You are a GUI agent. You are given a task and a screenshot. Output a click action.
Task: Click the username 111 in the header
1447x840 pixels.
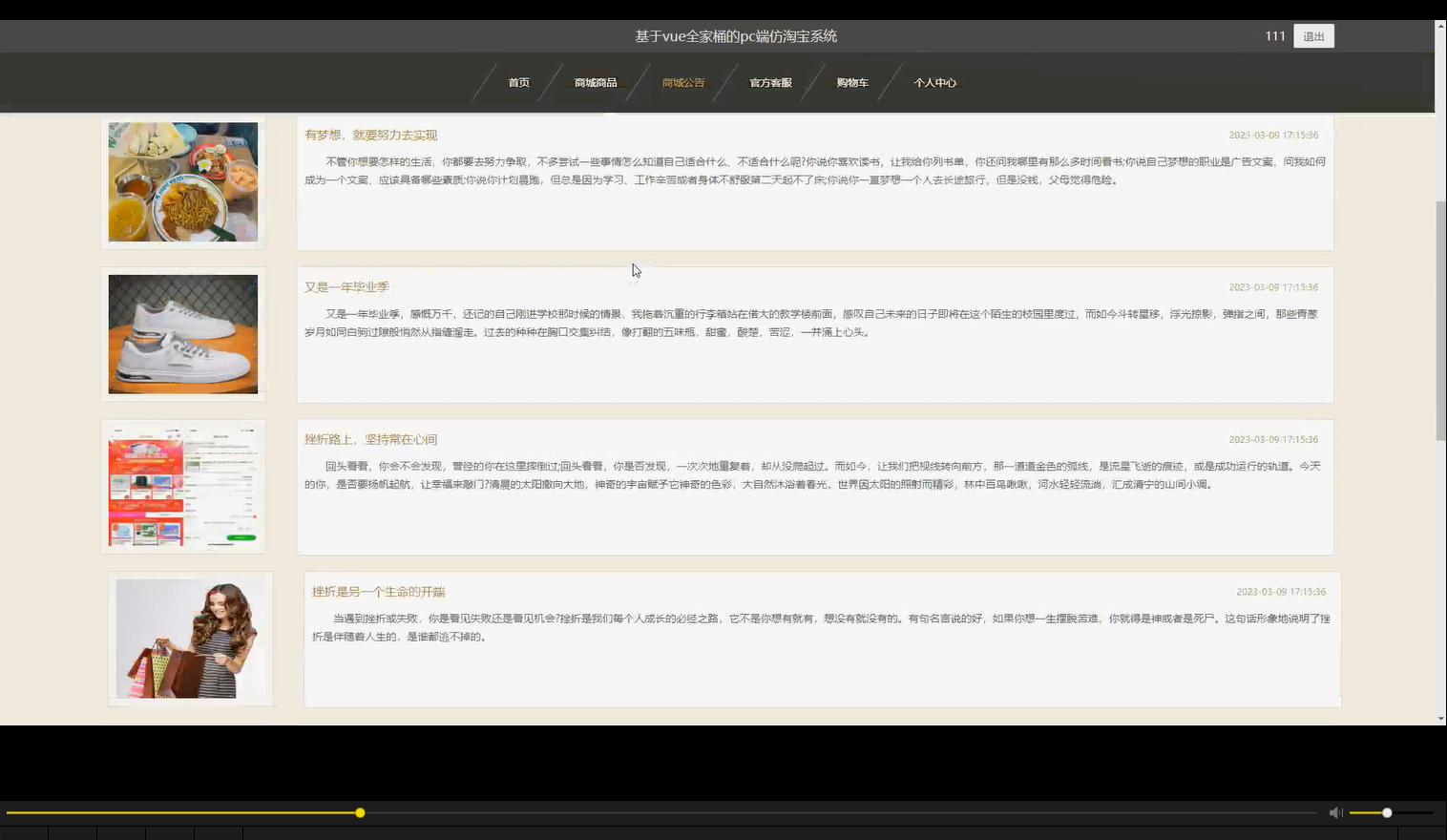[x=1274, y=35]
